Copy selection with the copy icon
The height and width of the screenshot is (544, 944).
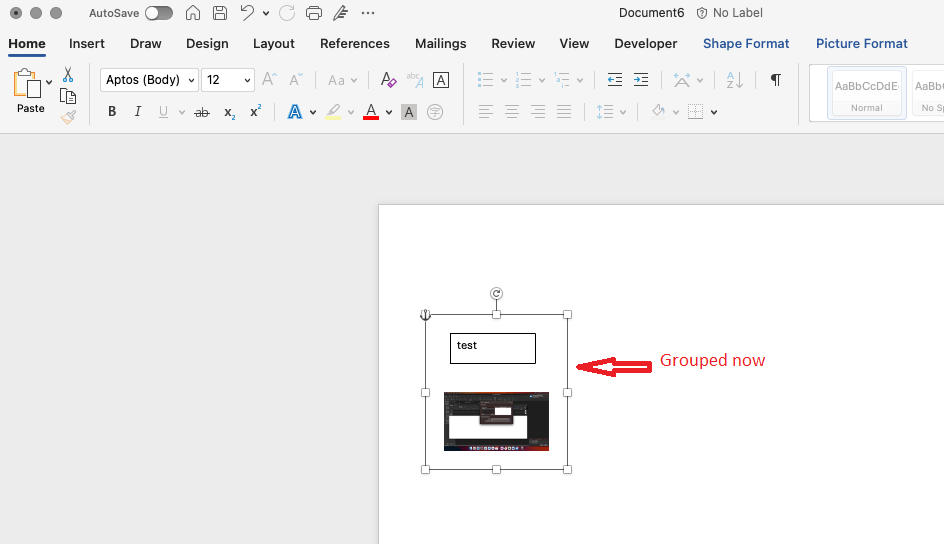coord(68,96)
